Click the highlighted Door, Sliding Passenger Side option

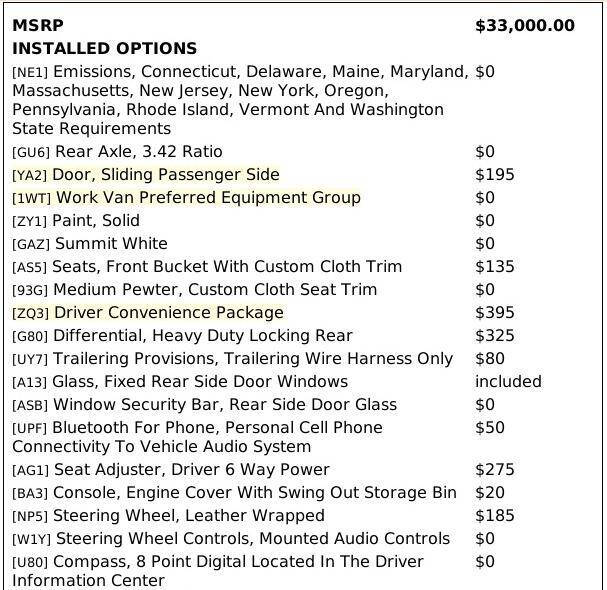coord(166,175)
